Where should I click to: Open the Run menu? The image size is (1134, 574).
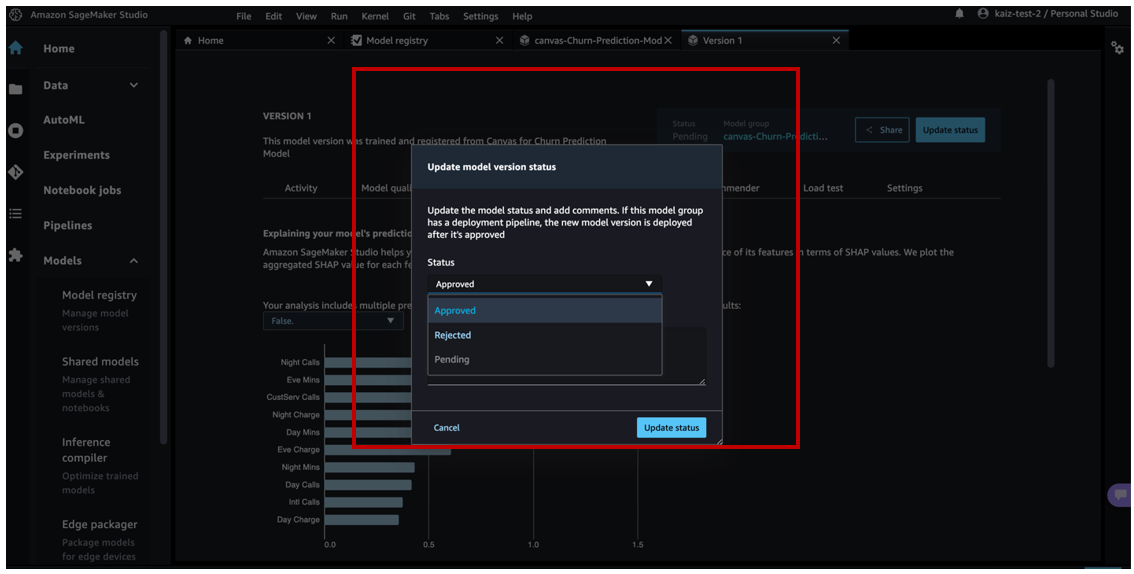click(338, 16)
